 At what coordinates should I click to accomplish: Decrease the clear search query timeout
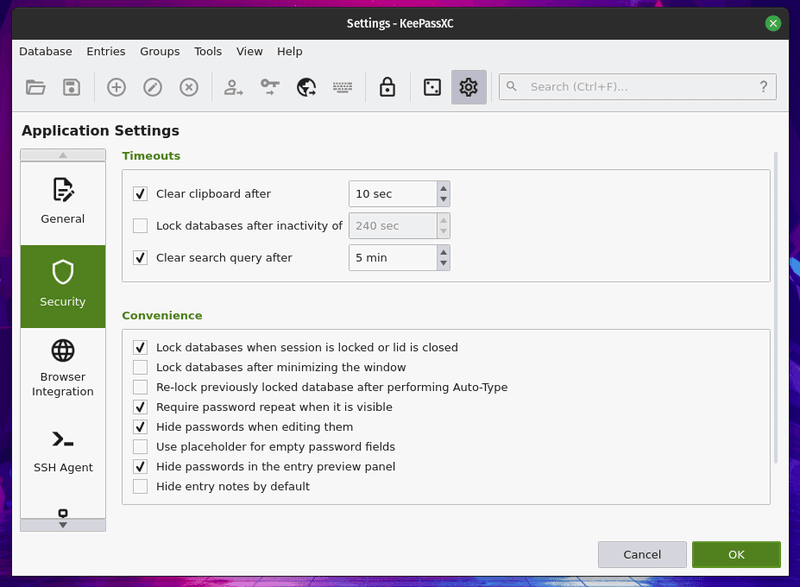(443, 264)
